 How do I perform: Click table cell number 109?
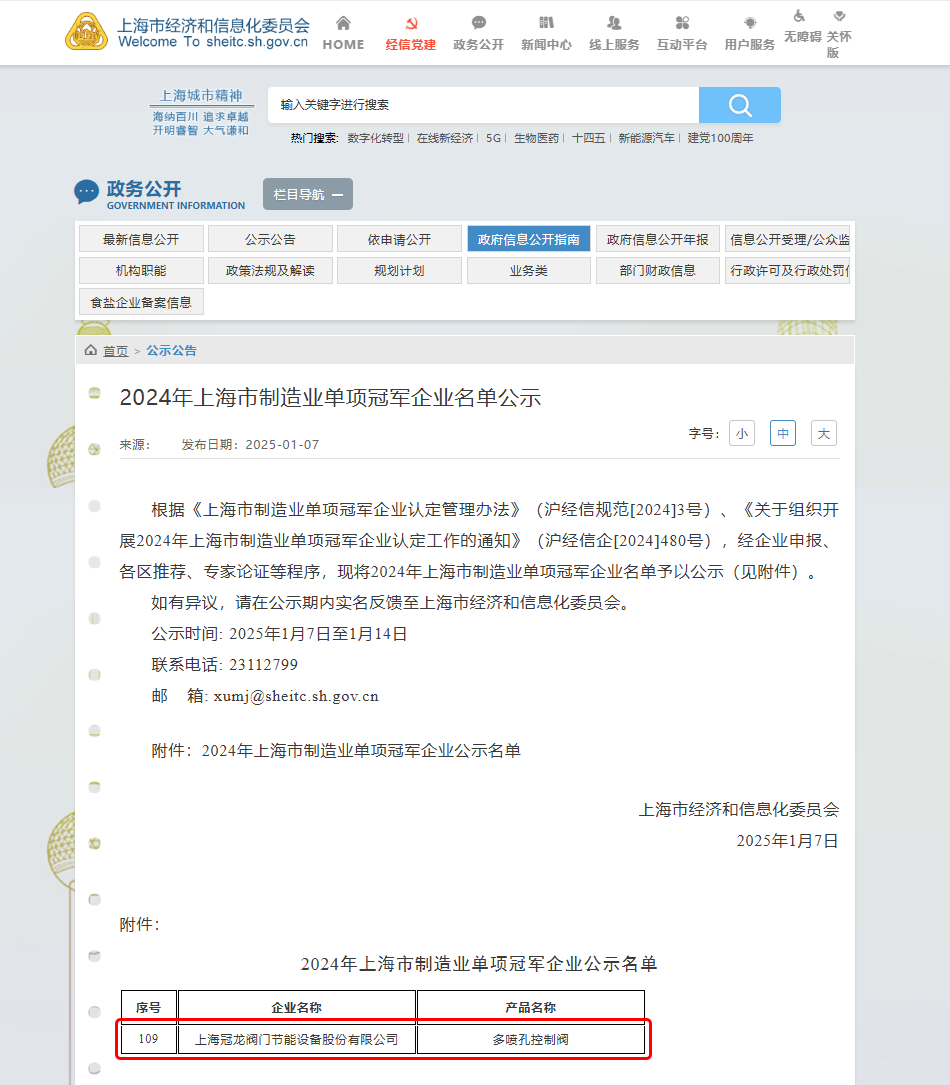(x=148, y=1039)
